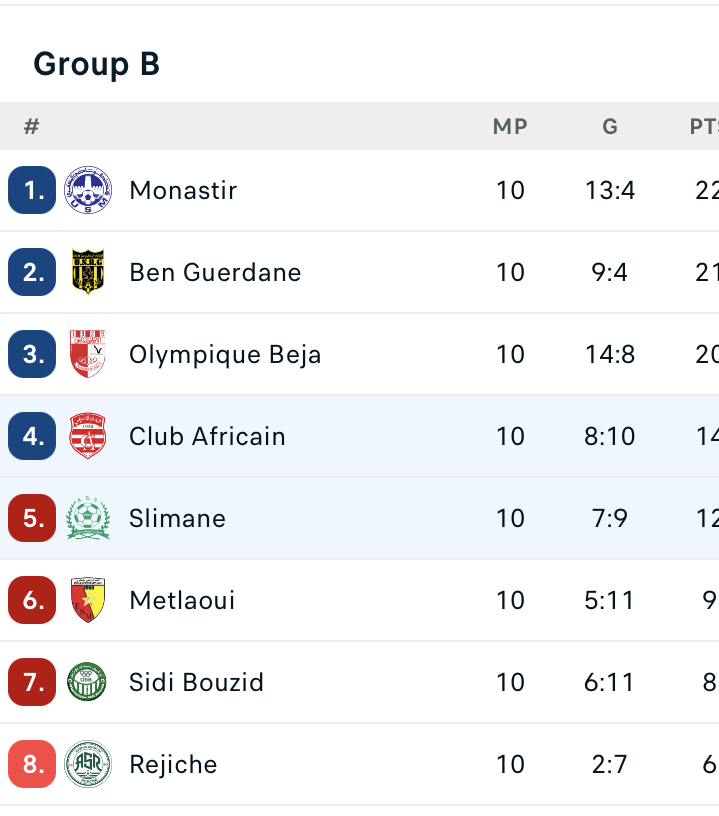
Task: Click the red rank 5 badge
Action: click(x=32, y=518)
